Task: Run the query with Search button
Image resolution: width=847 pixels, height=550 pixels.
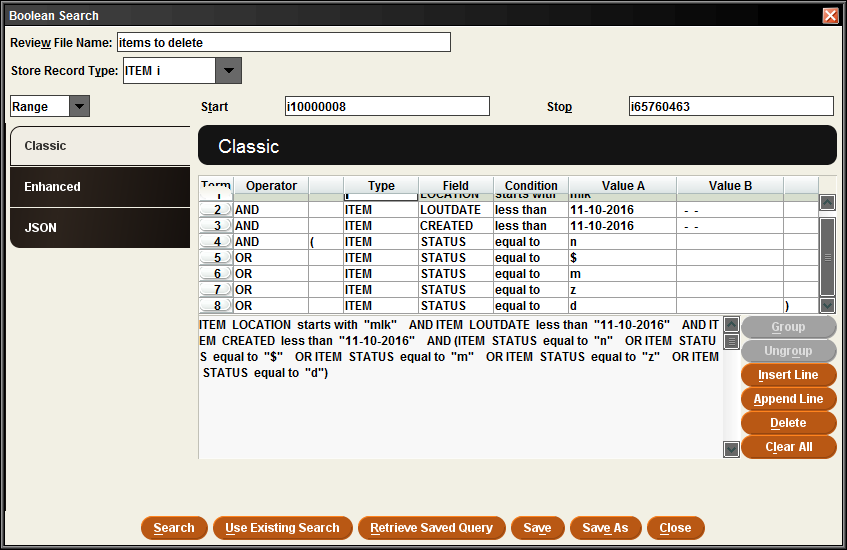Action: (x=174, y=528)
